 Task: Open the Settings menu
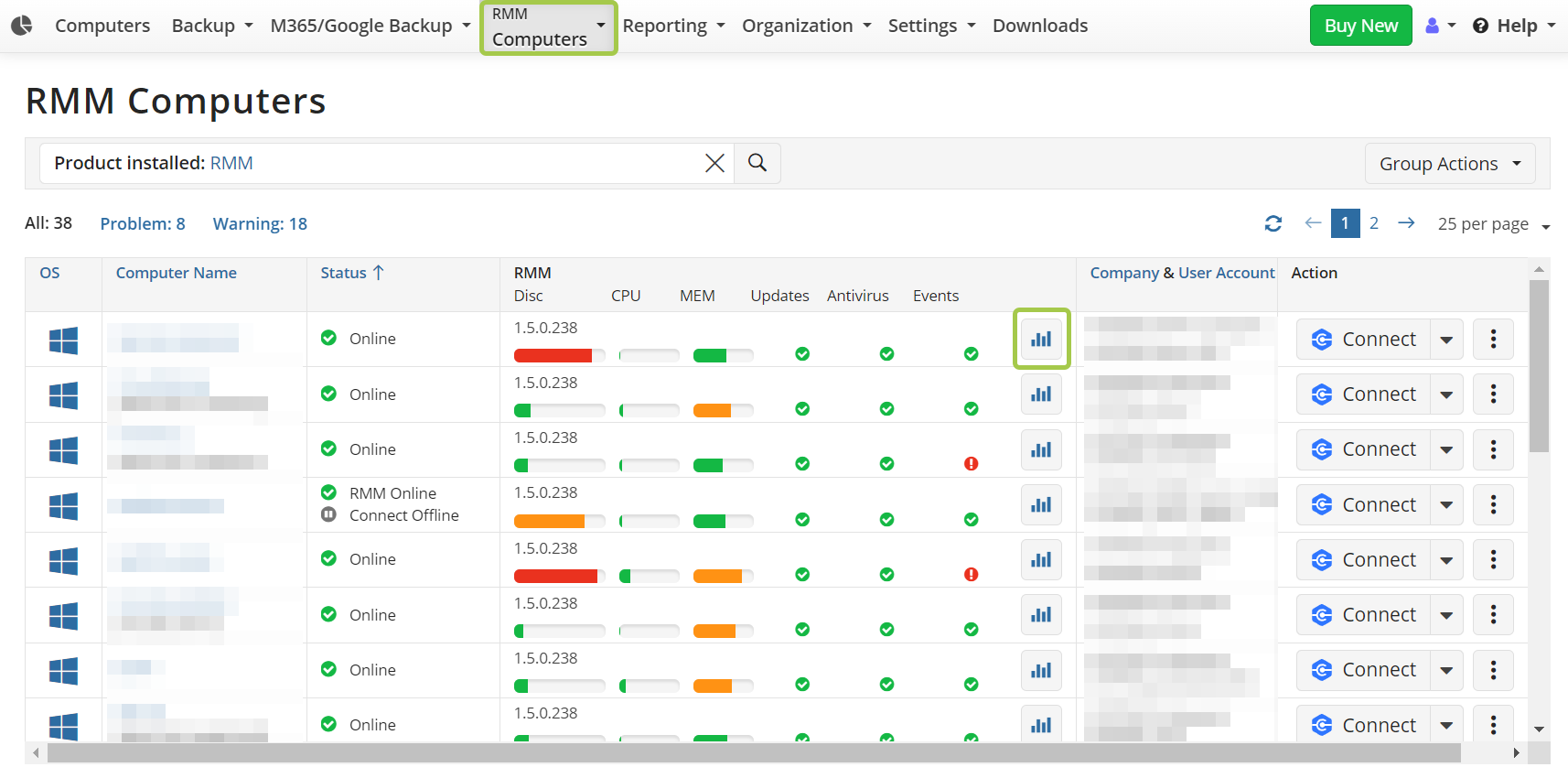[932, 26]
